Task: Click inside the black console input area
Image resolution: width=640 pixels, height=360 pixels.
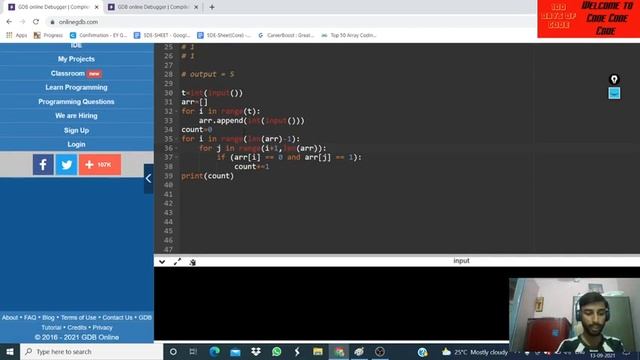Action: coord(331,303)
